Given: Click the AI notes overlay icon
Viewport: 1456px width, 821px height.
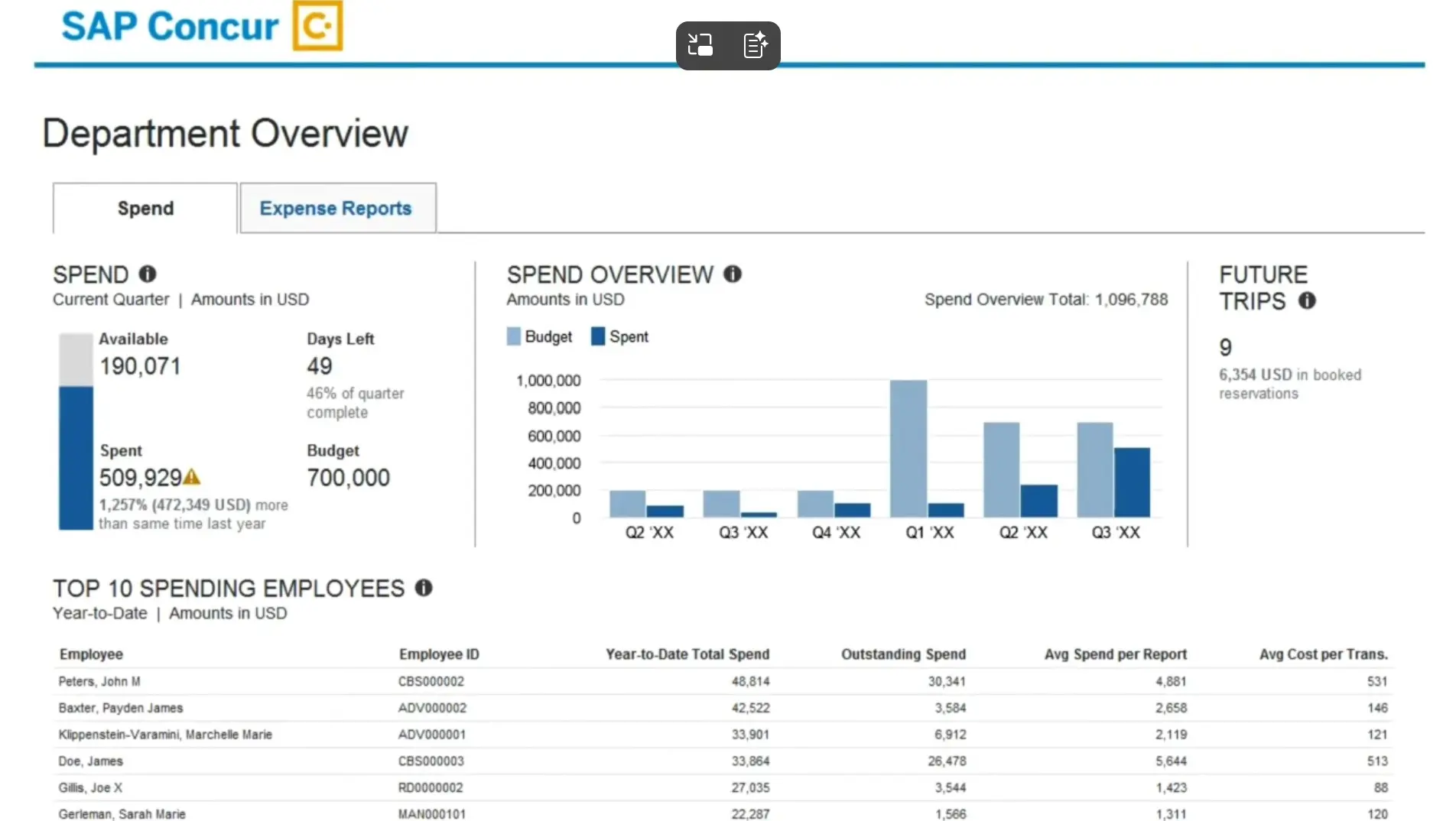Looking at the screenshot, I should (756, 45).
